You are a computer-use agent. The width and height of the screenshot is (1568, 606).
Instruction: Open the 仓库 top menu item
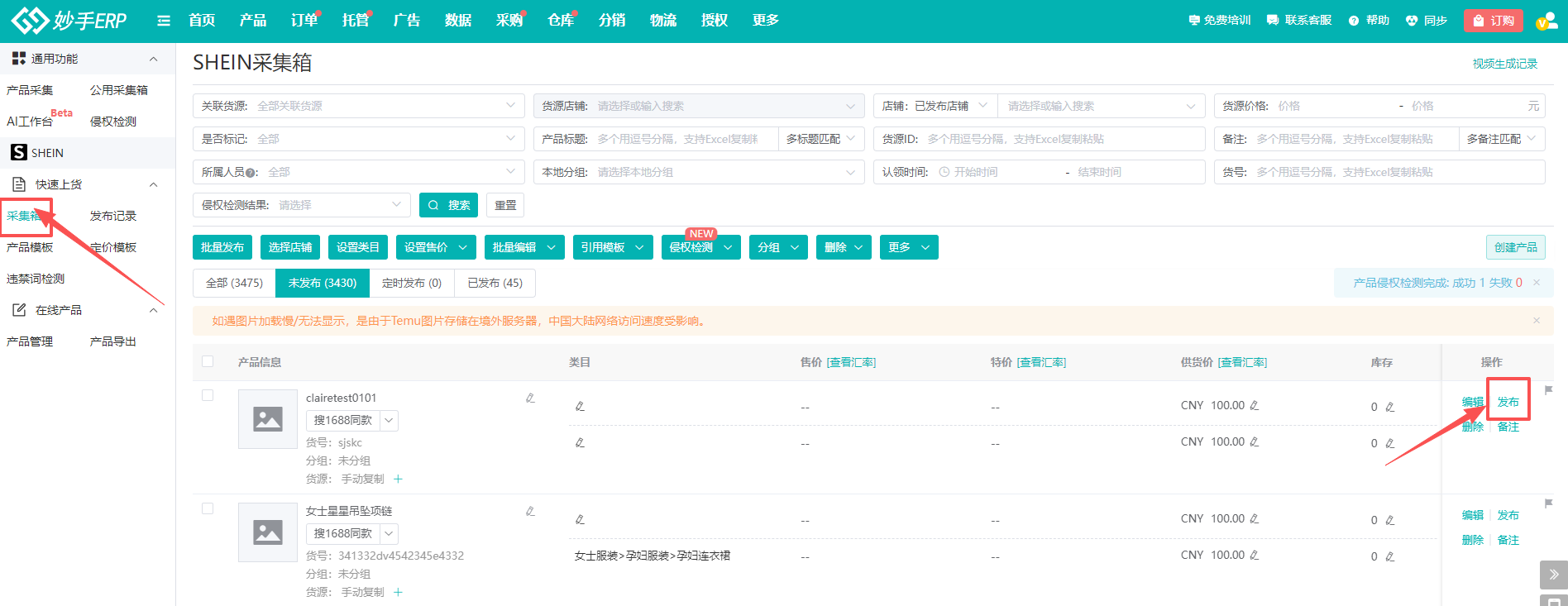pos(560,21)
